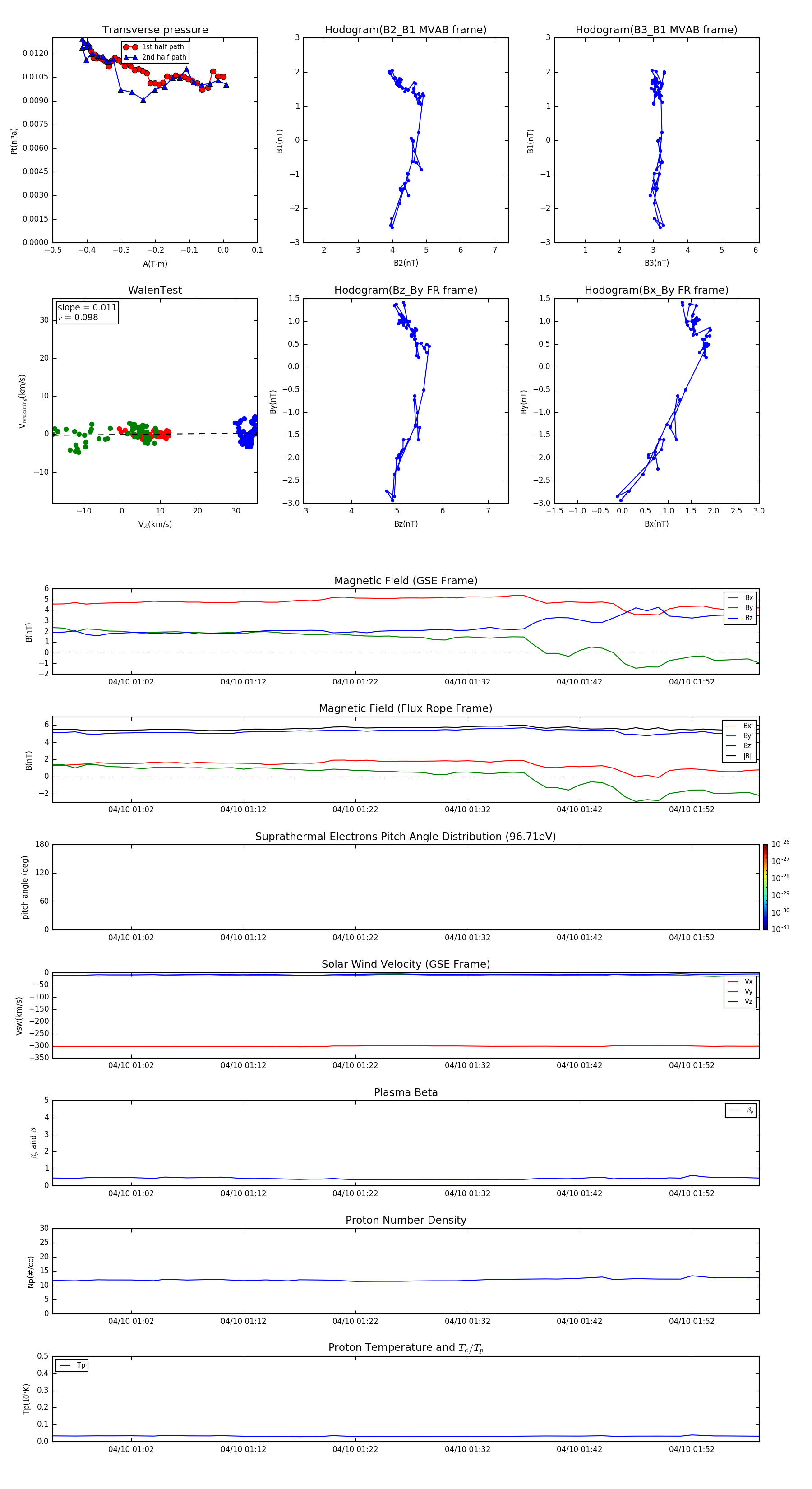Click the empty pitch angle distribution panel

coord(406,887)
